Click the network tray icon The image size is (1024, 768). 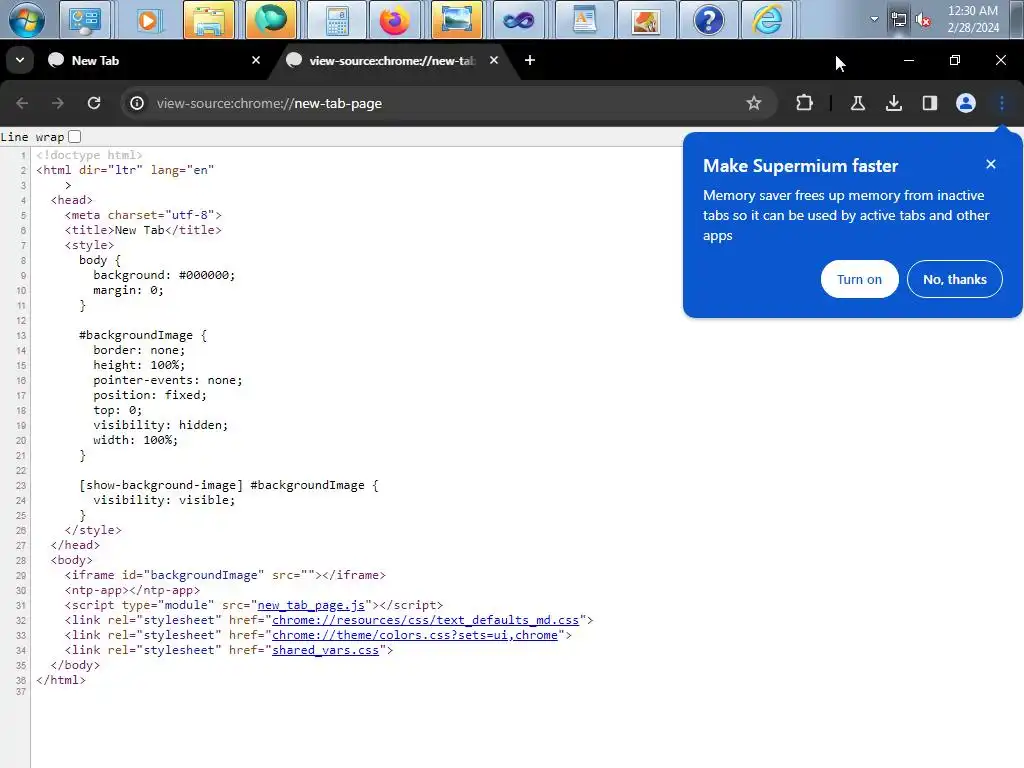(899, 20)
